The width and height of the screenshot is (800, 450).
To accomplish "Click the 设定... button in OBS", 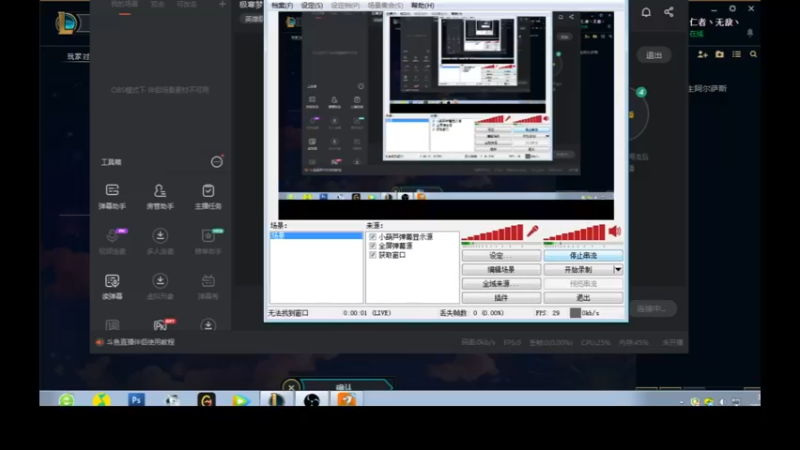I will click(502, 256).
